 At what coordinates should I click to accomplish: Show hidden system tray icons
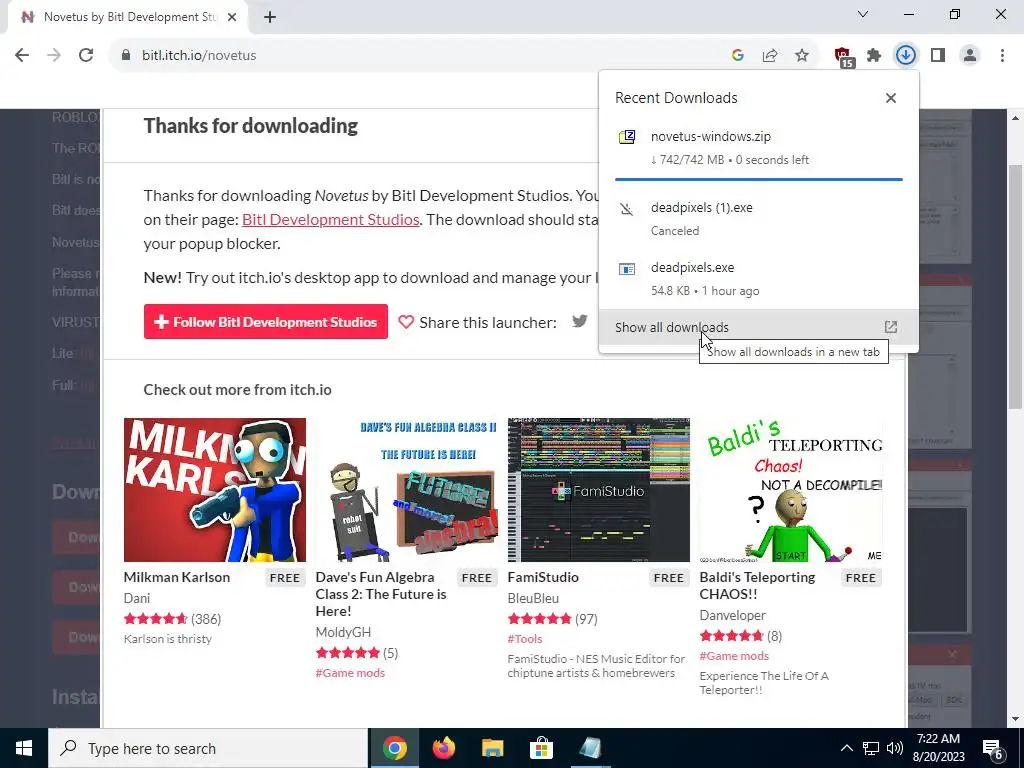pyautogui.click(x=846, y=748)
